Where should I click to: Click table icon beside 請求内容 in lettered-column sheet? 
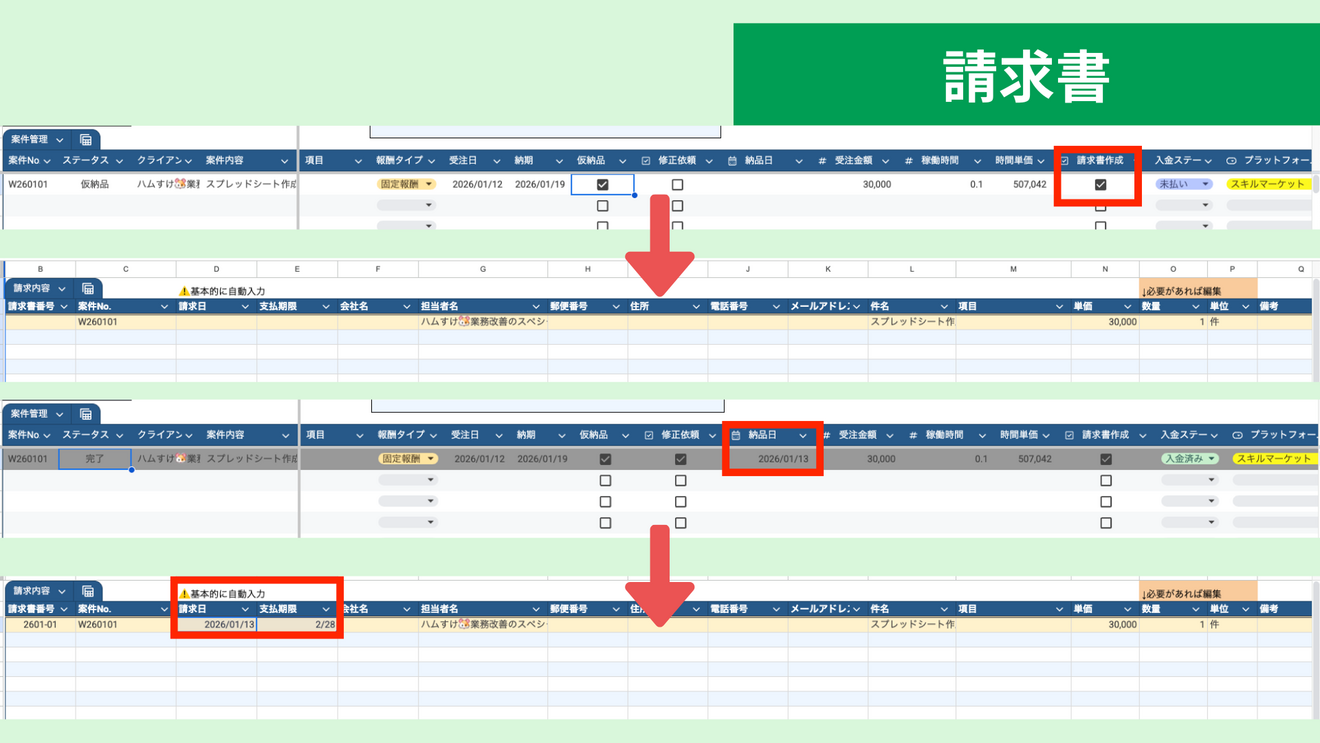point(88,288)
